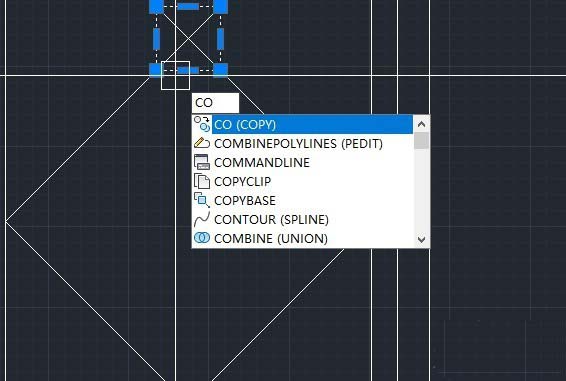The width and height of the screenshot is (566, 381).
Task: Click the suggestion list scroll-up arrow
Action: 421,124
